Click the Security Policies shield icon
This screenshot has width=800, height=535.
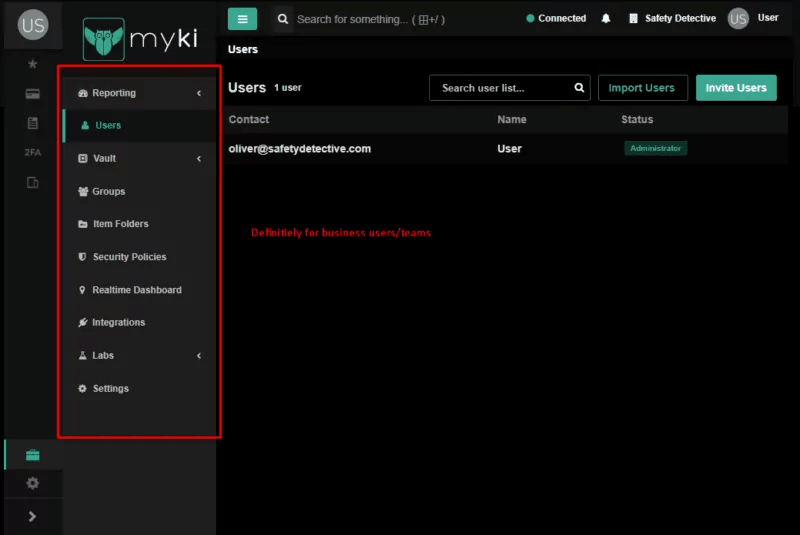coord(82,257)
